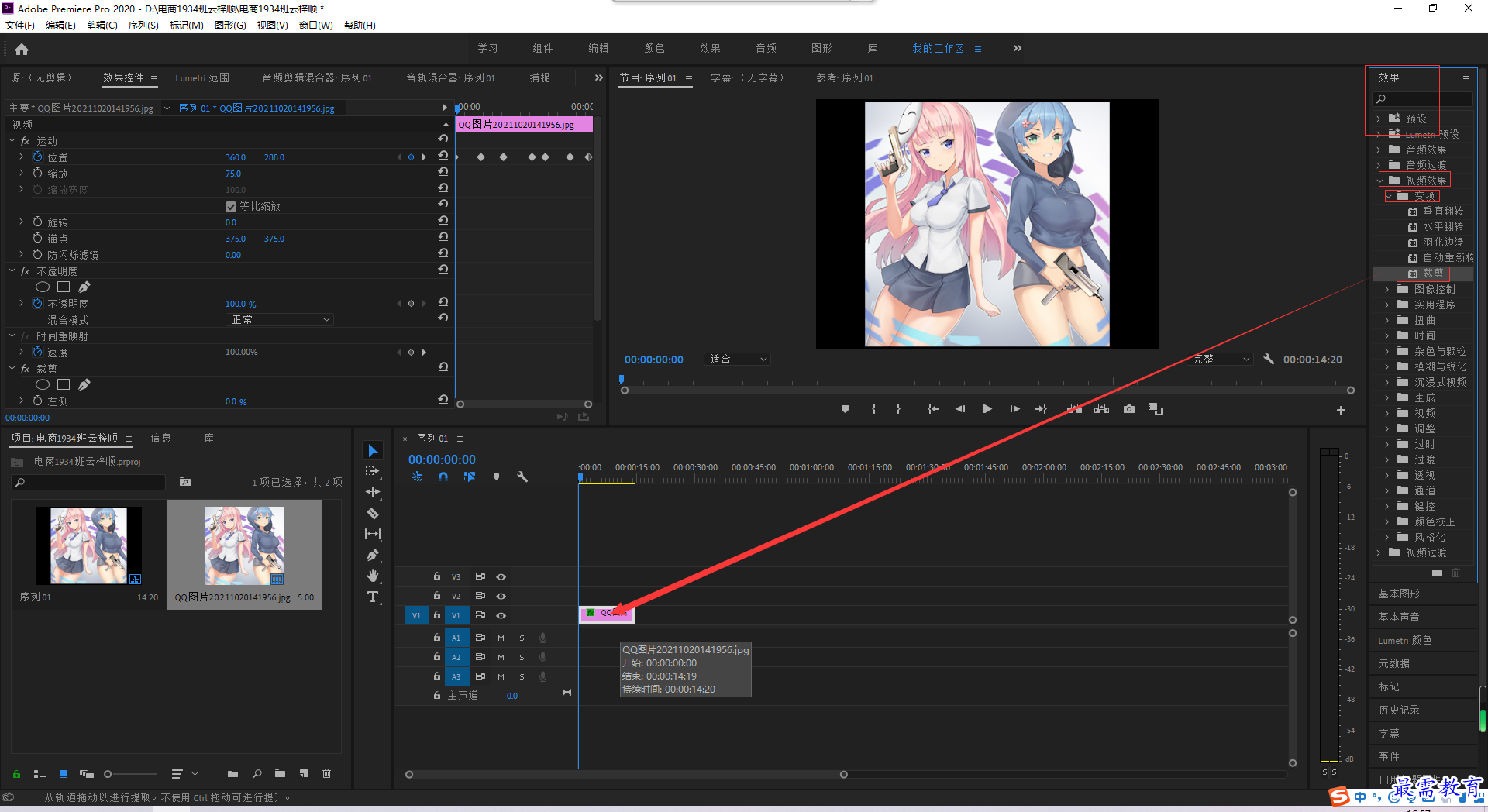Select the Selection arrow tool
This screenshot has height=812, width=1488.
point(373,451)
